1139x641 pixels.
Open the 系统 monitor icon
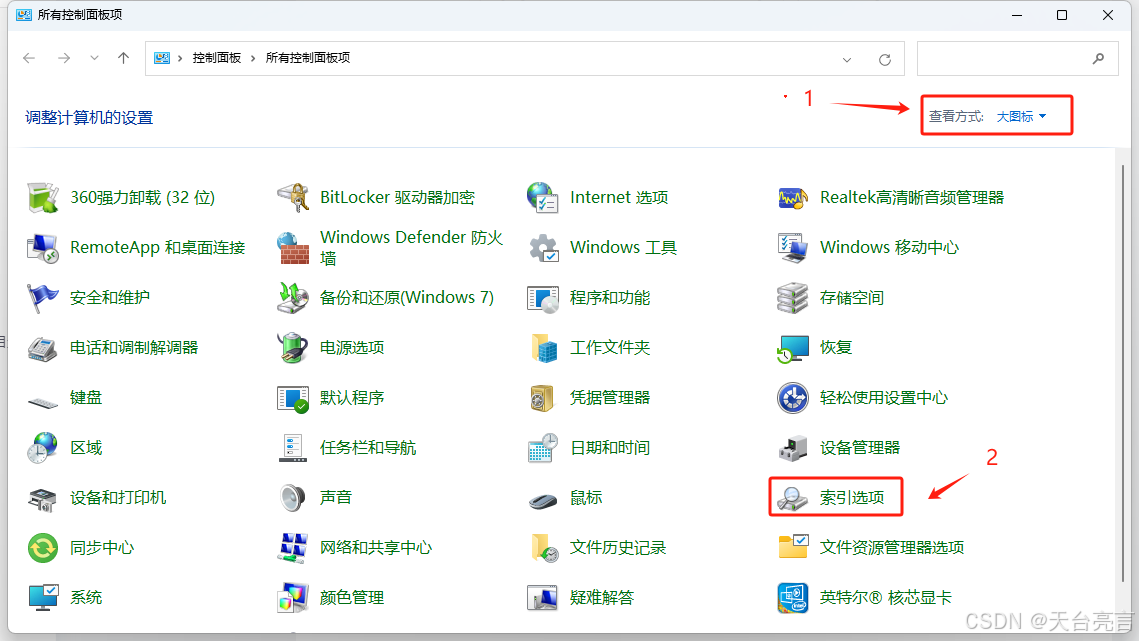pos(43,597)
